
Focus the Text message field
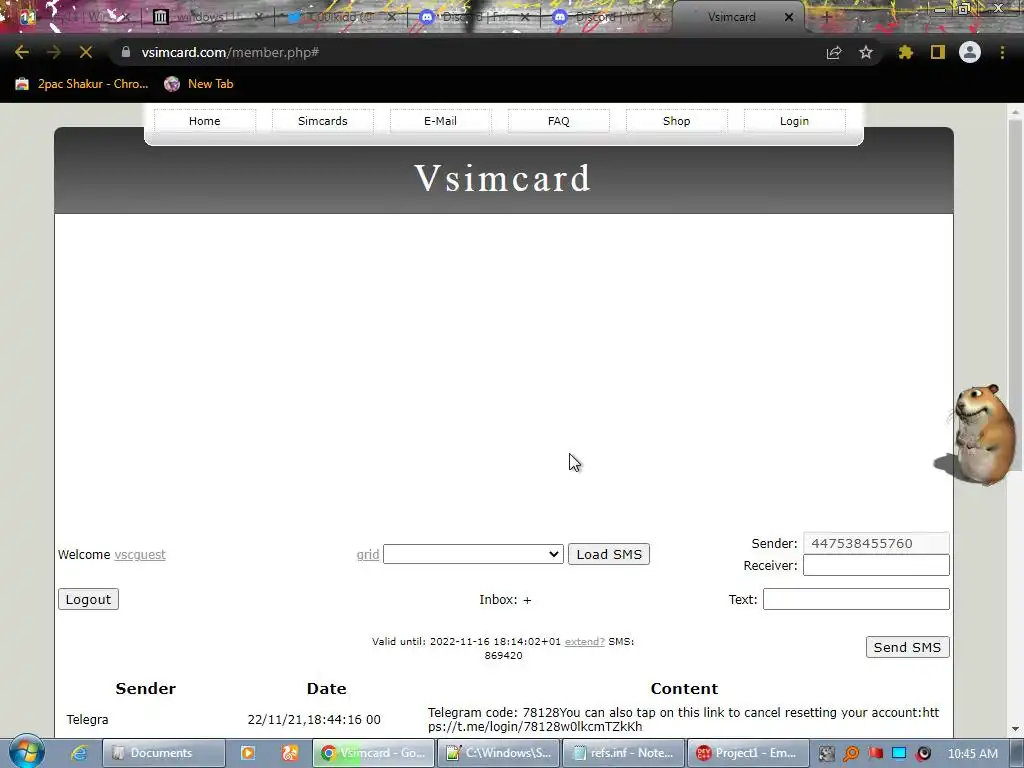856,599
